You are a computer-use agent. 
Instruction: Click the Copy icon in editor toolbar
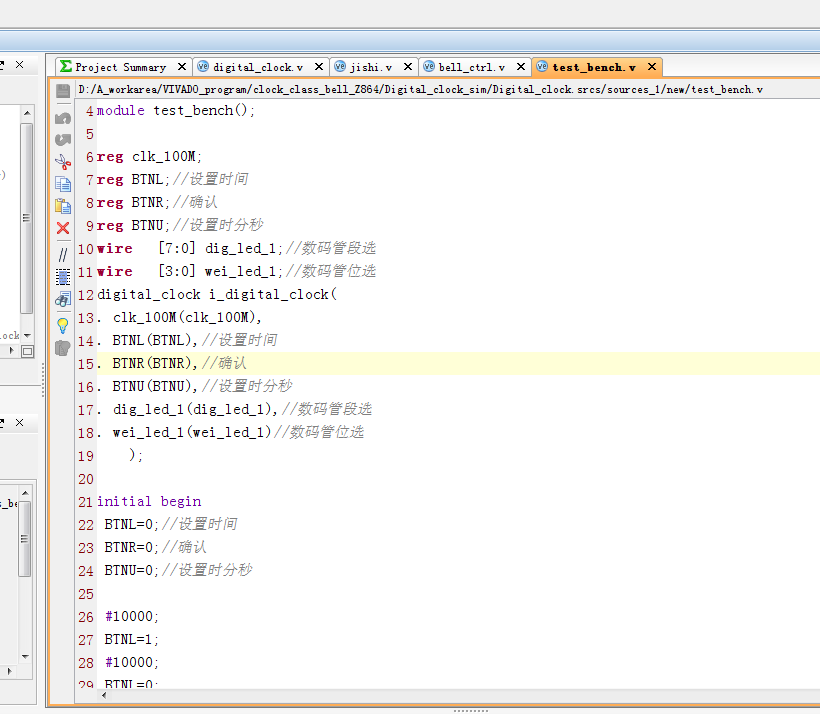[63, 184]
